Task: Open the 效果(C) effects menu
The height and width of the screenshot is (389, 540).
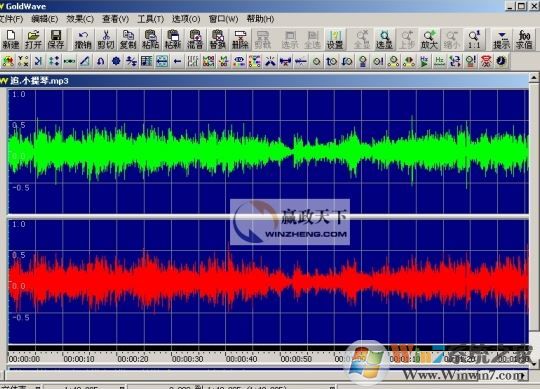Action: click(x=80, y=19)
